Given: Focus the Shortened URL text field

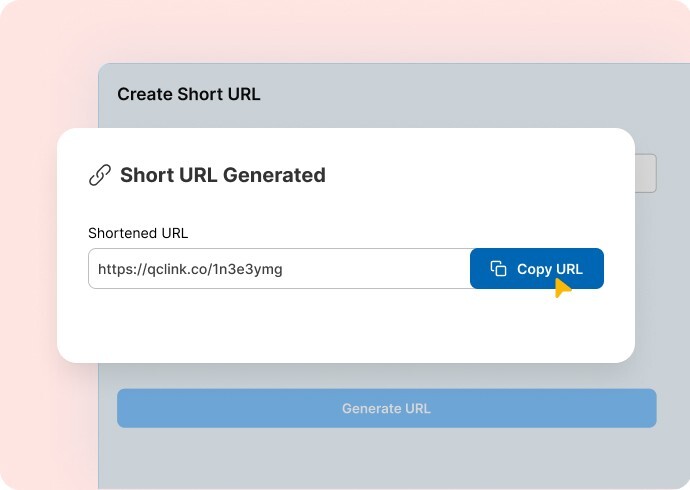Looking at the screenshot, I should click(x=279, y=269).
